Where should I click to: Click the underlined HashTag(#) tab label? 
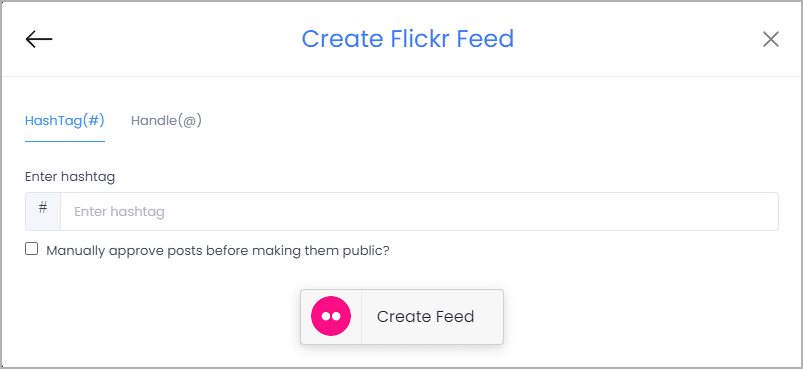point(65,120)
